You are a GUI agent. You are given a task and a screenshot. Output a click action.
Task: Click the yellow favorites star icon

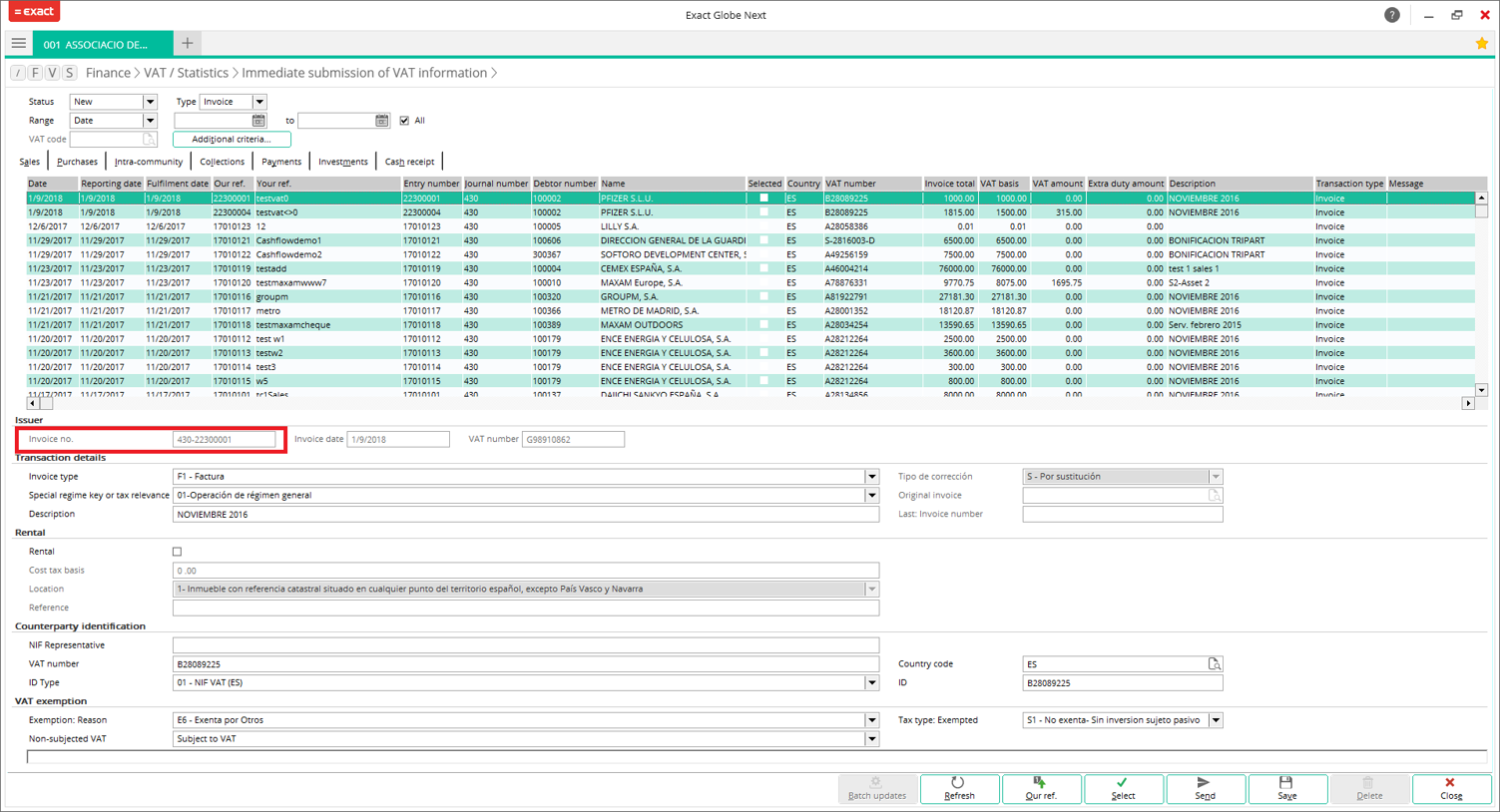click(x=1481, y=44)
